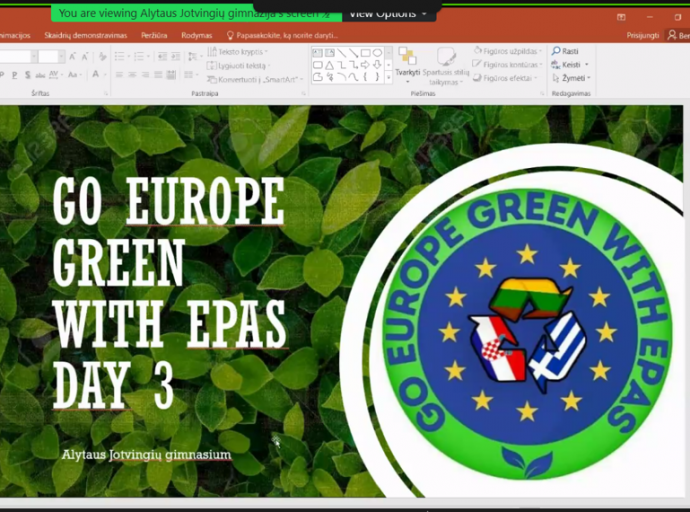Apply bullet list formatting
Viewport: 690px width, 512px height.
pos(119,56)
